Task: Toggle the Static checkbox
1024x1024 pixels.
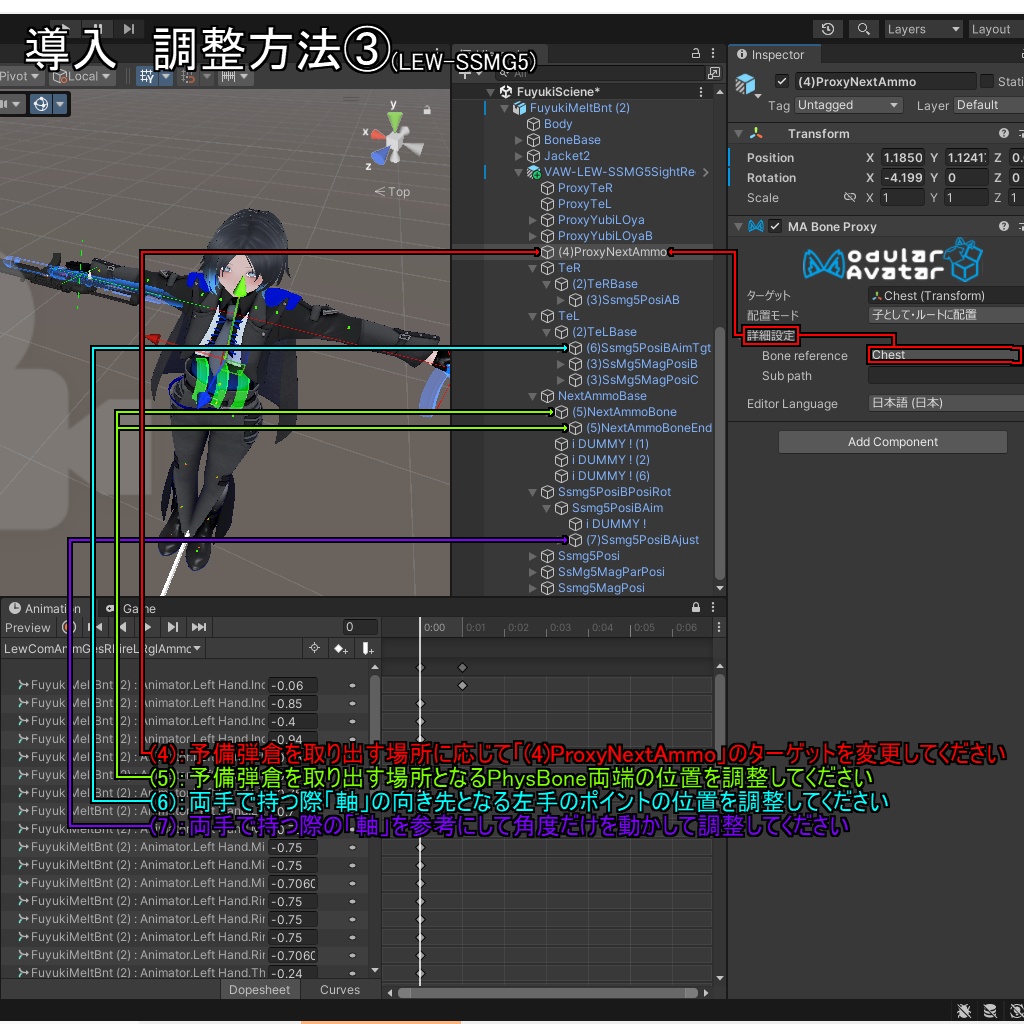Action: (x=987, y=81)
